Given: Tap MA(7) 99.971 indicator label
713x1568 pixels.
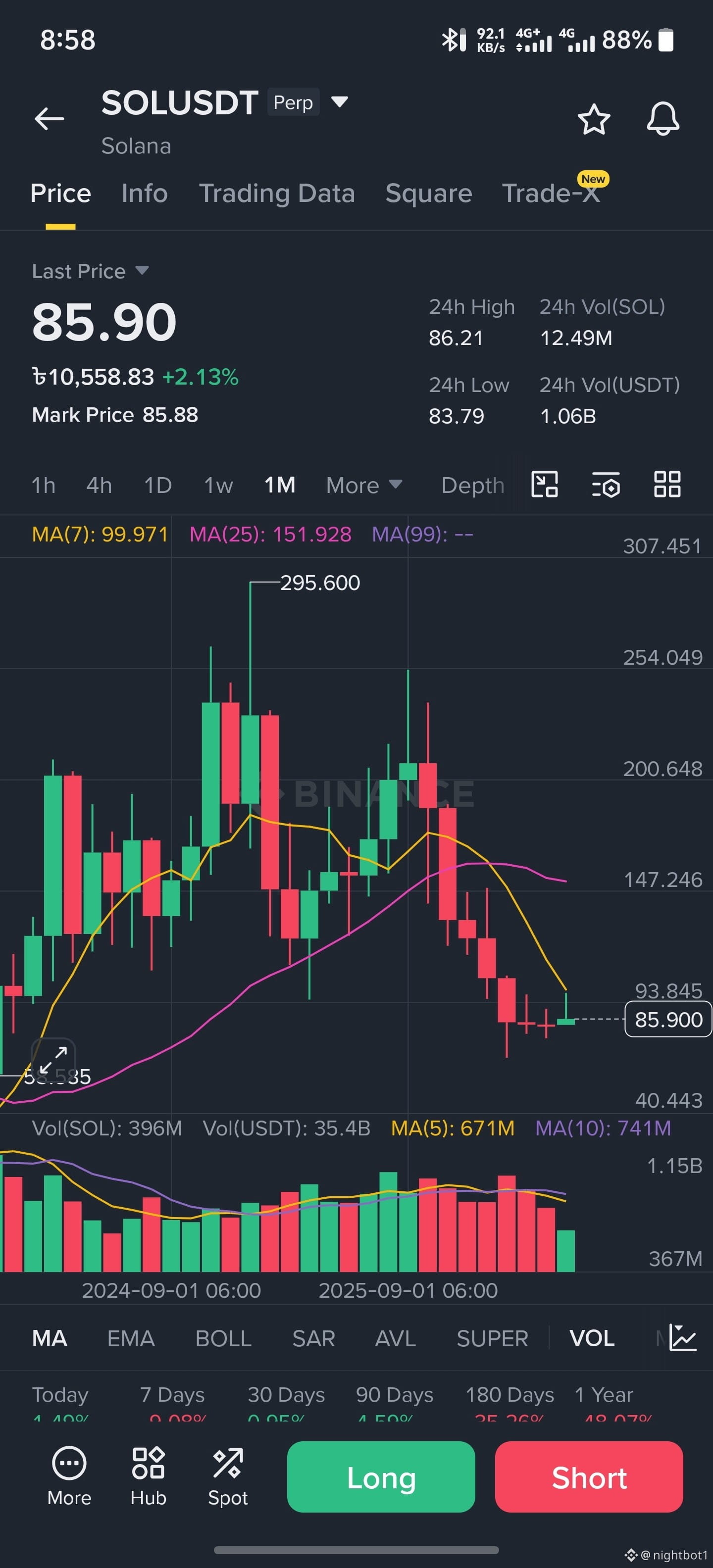Looking at the screenshot, I should click(x=100, y=534).
